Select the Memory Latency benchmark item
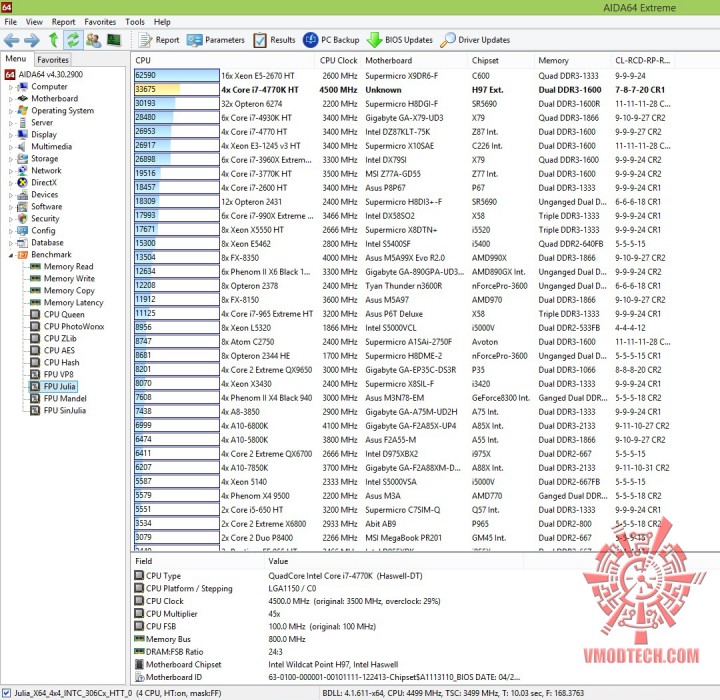 pyautogui.click(x=67, y=302)
